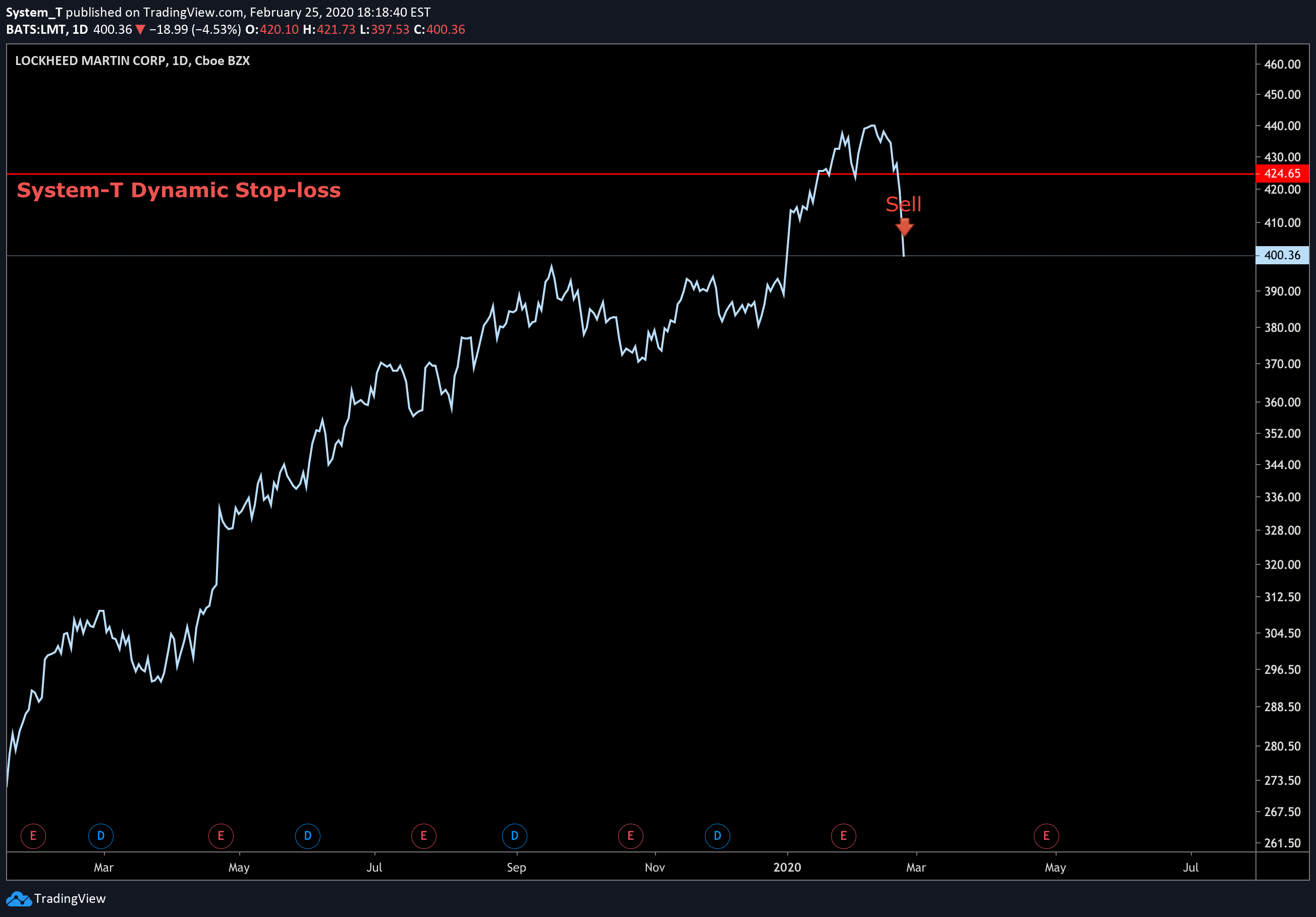Click the 296.50 price axis label

tap(1282, 669)
